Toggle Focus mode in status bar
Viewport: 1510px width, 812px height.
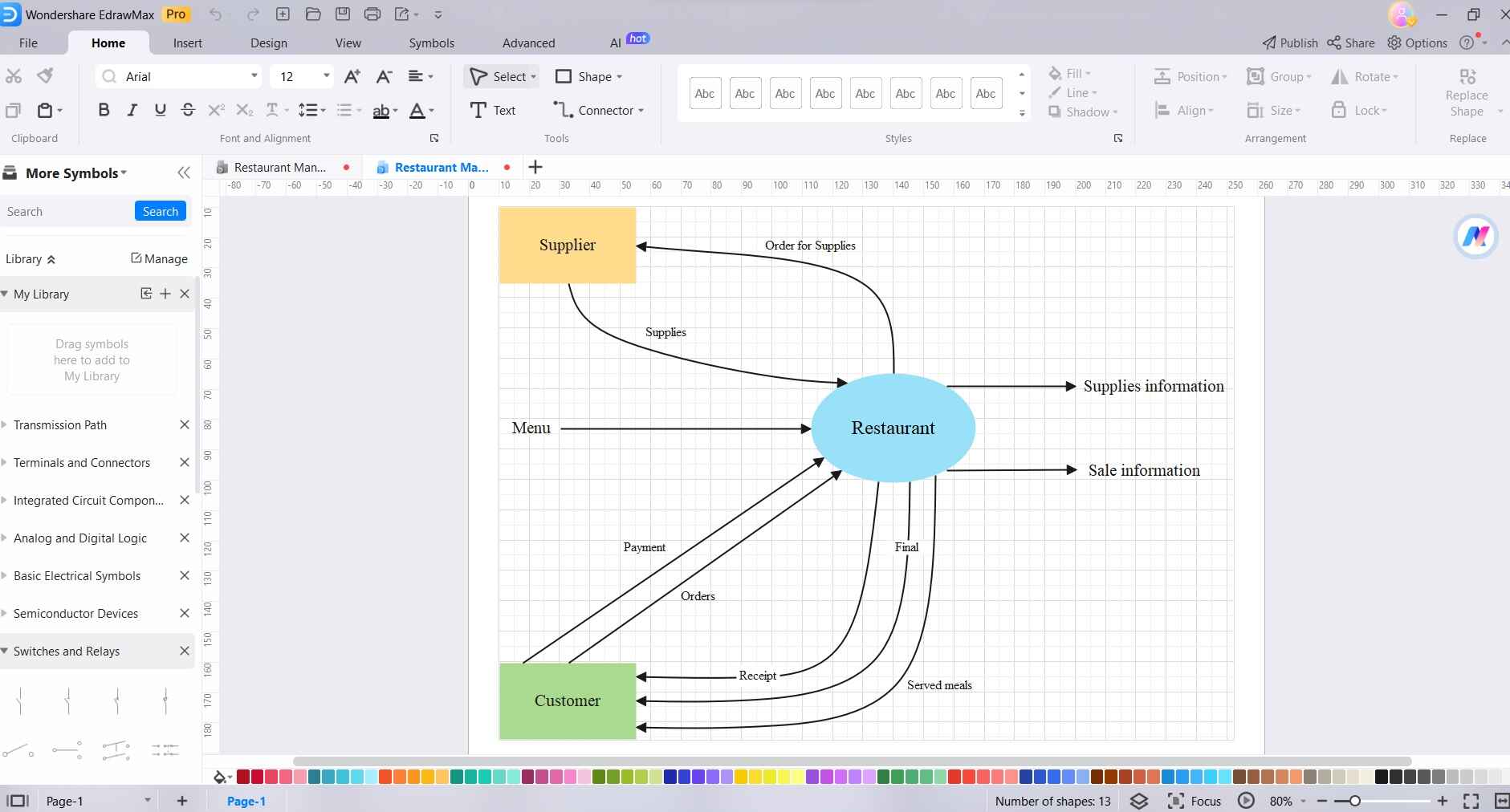click(x=1195, y=801)
